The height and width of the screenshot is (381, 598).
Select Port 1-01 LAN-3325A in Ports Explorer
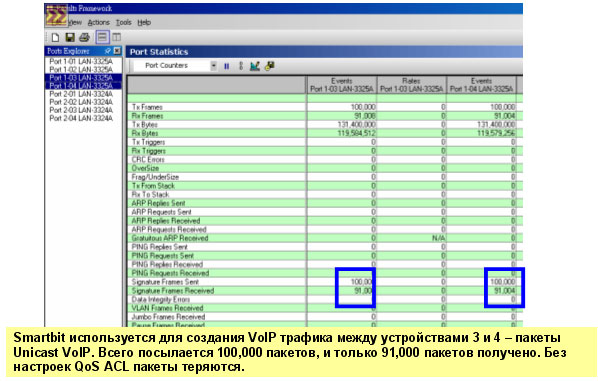(81, 61)
